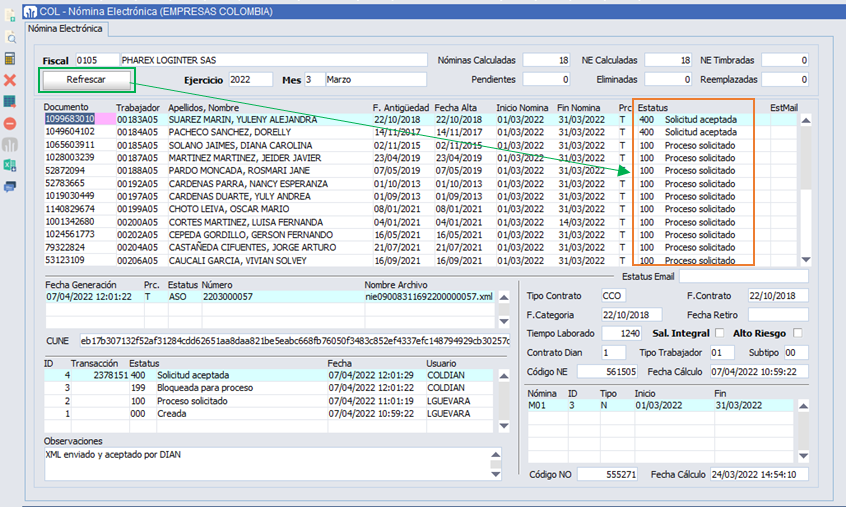Click the Observaciones scroll-down arrow
The width and height of the screenshot is (846, 507).
coord(495,474)
